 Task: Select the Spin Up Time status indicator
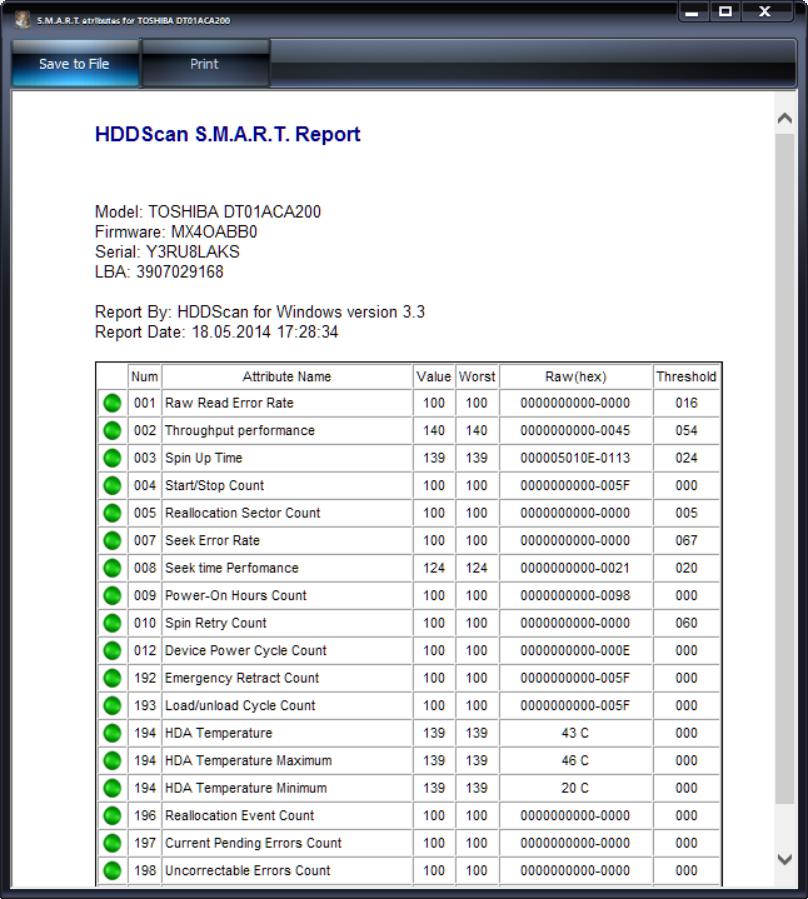(x=112, y=458)
